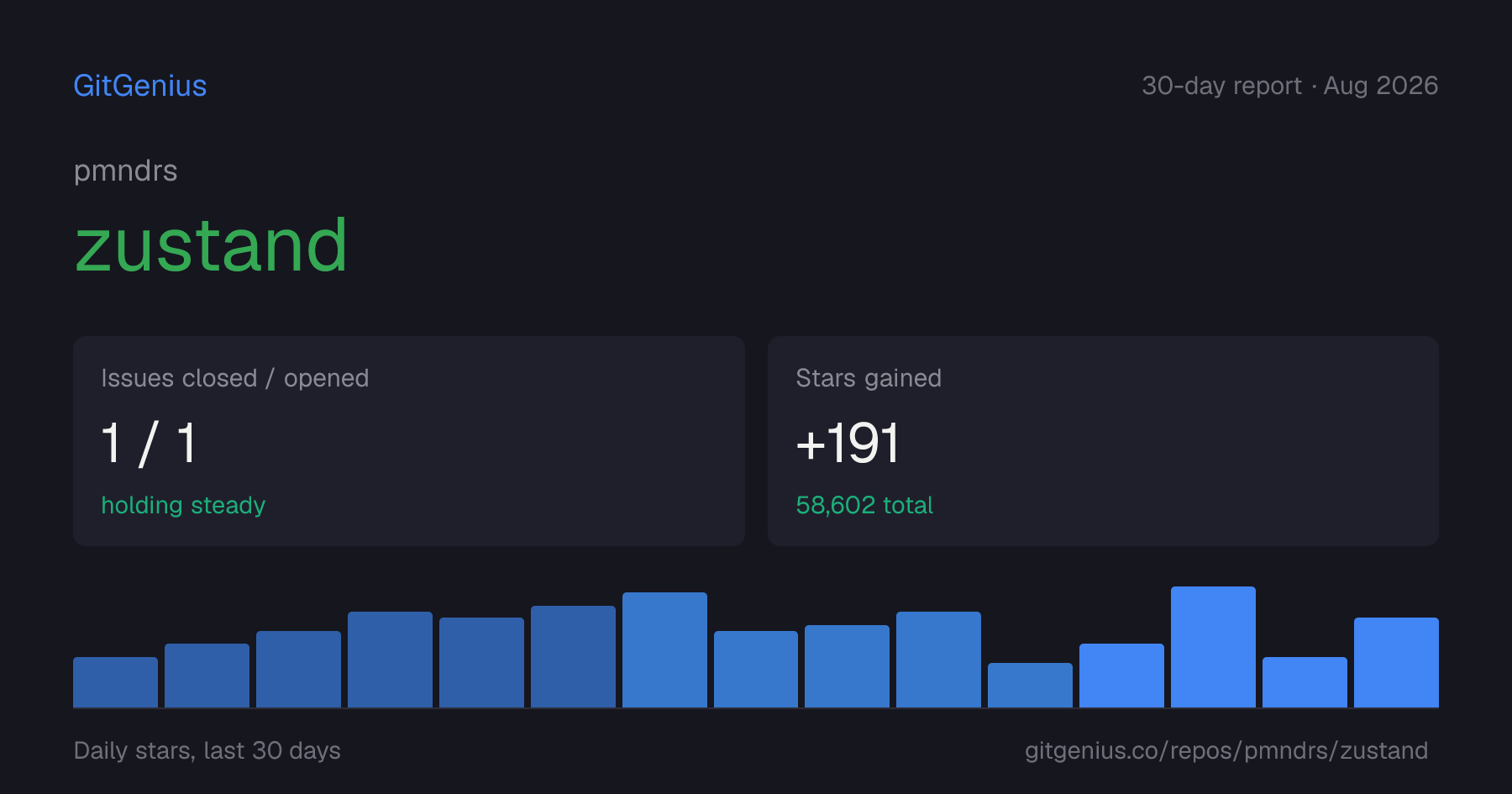Select the rightmost bar of the stars chart
1512x794 pixels.
click(x=1396, y=662)
